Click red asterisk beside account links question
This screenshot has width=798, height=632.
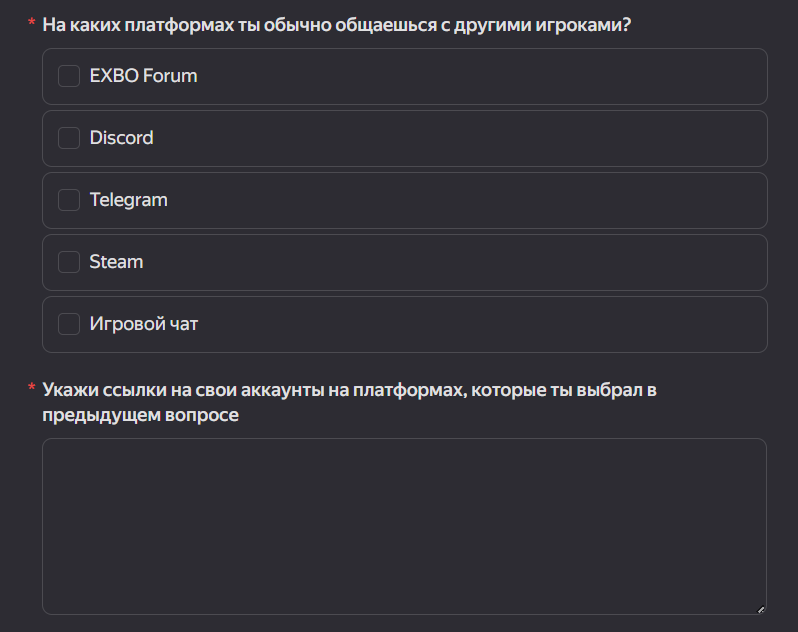(32, 387)
